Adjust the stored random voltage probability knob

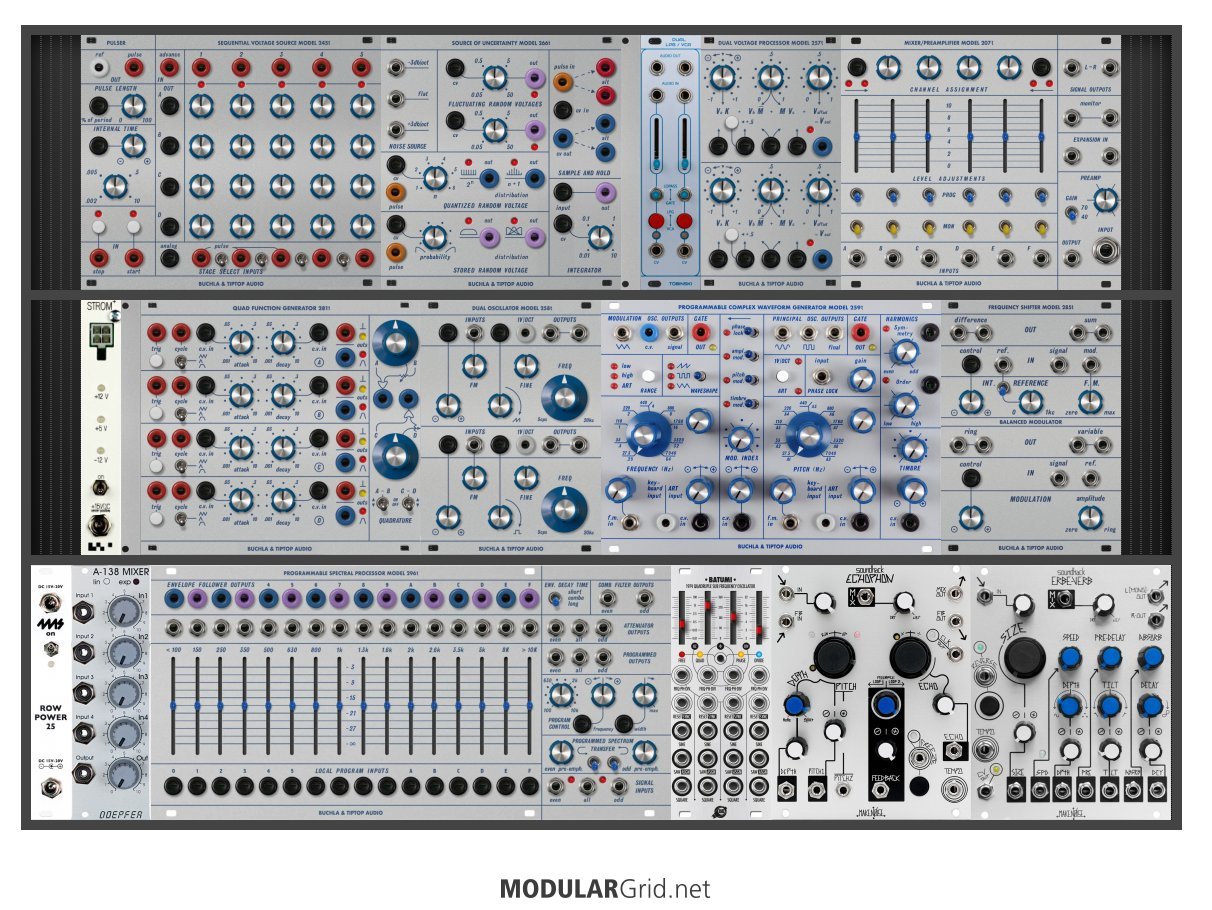pyautogui.click(x=435, y=238)
